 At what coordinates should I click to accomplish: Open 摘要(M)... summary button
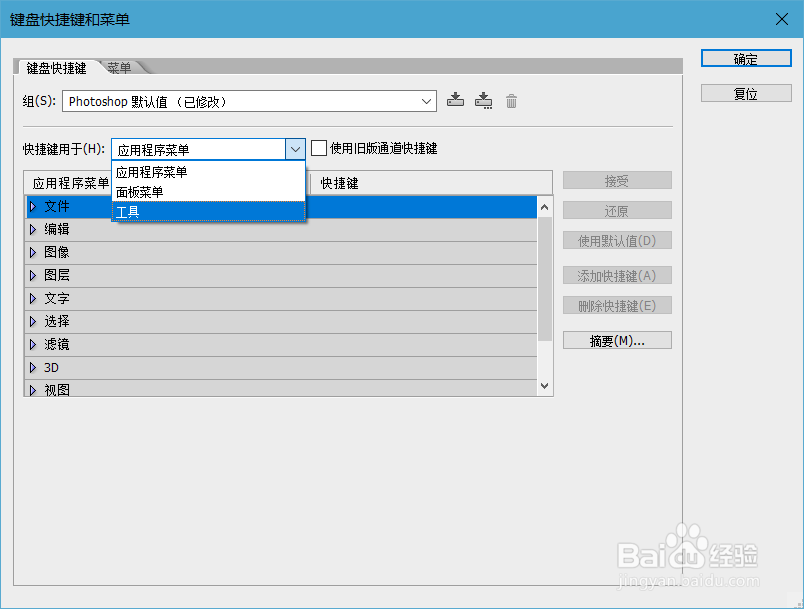coord(617,340)
